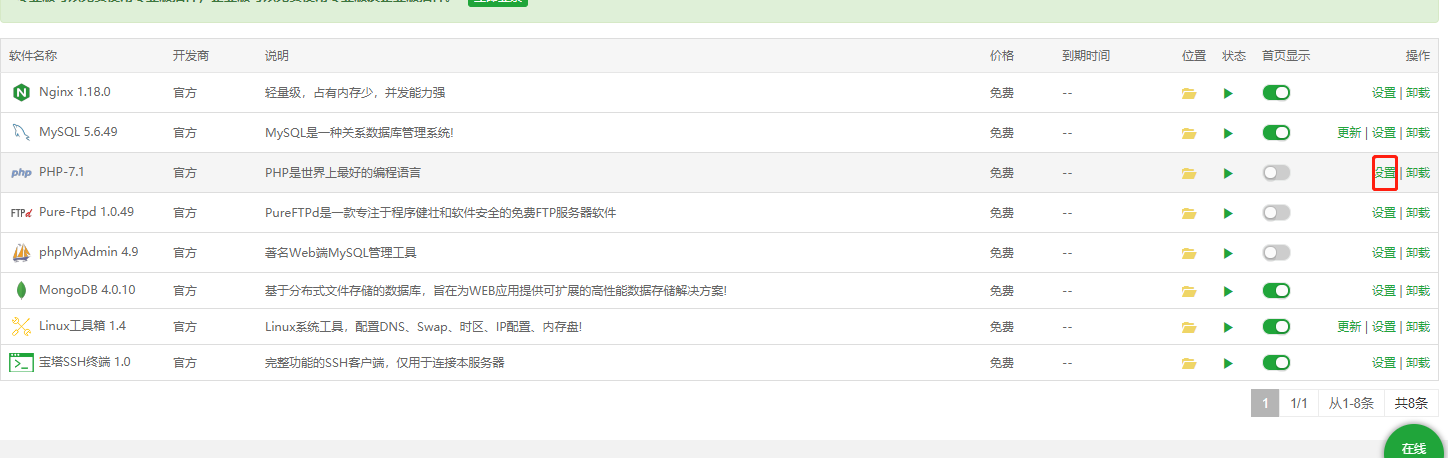
Task: Disable MongoDB home page display toggle
Action: (1276, 290)
